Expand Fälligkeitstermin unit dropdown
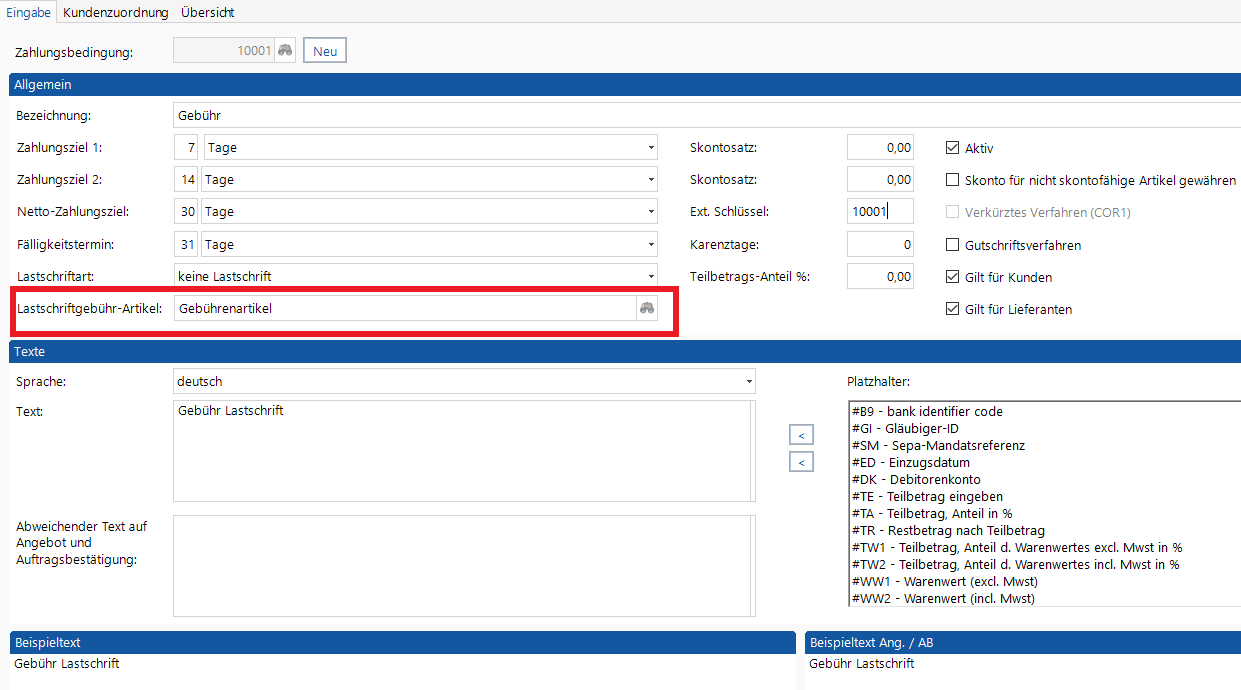Screen dimensions: 1241x690 (650, 244)
